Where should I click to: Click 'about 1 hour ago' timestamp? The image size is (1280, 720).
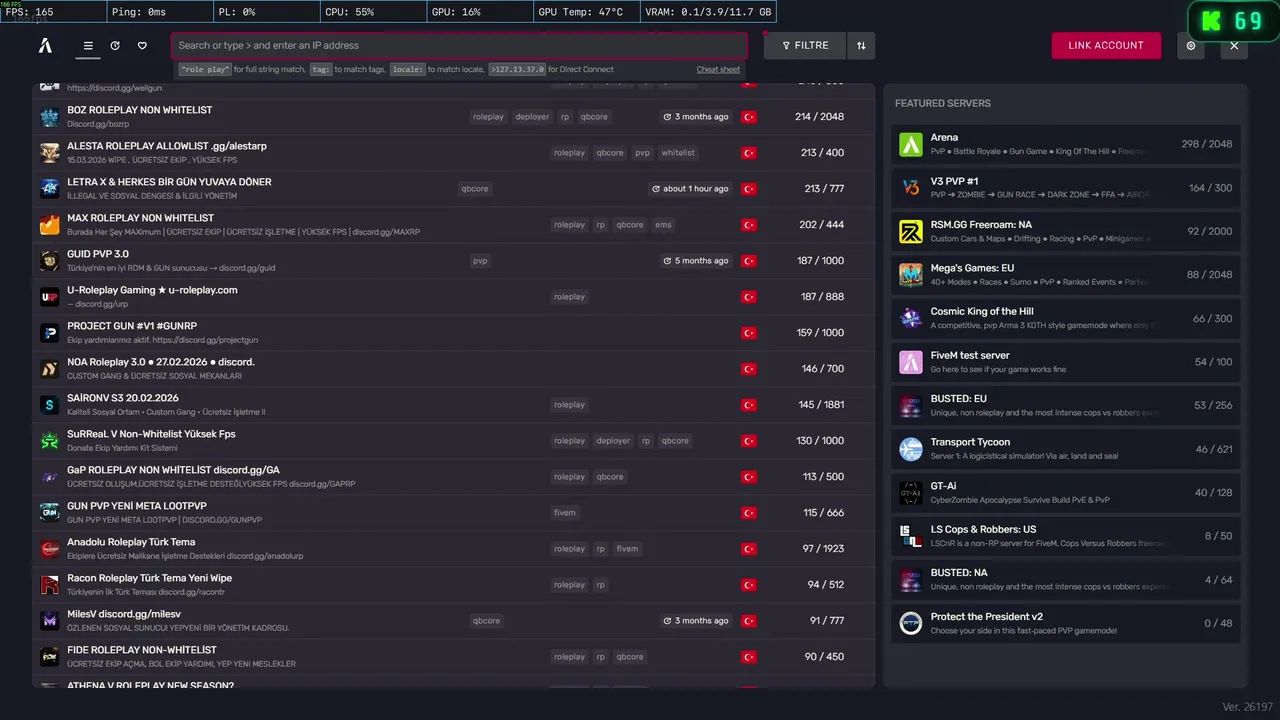tap(690, 189)
